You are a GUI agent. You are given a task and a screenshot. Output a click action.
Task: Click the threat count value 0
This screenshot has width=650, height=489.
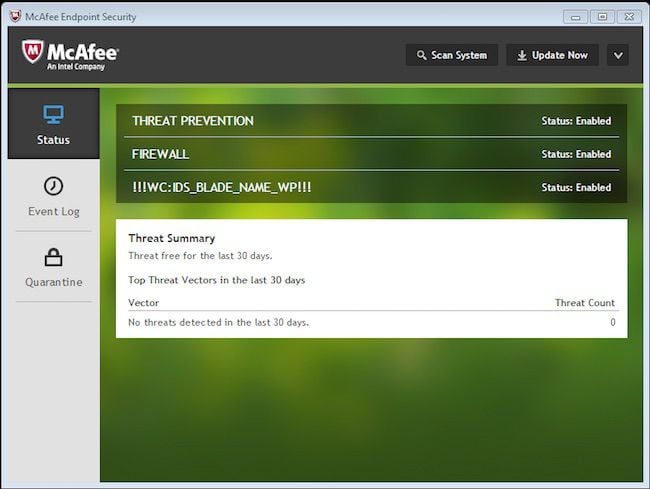613,322
